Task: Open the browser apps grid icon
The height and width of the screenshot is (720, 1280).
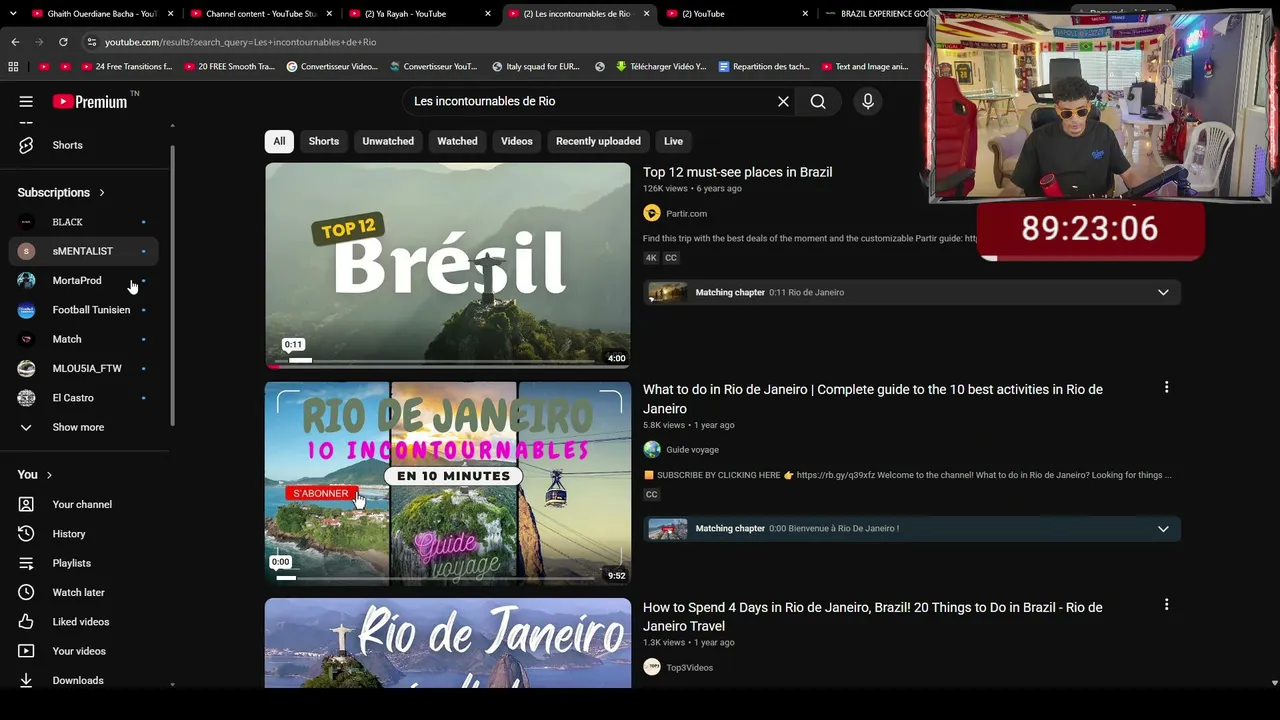Action: [13, 67]
